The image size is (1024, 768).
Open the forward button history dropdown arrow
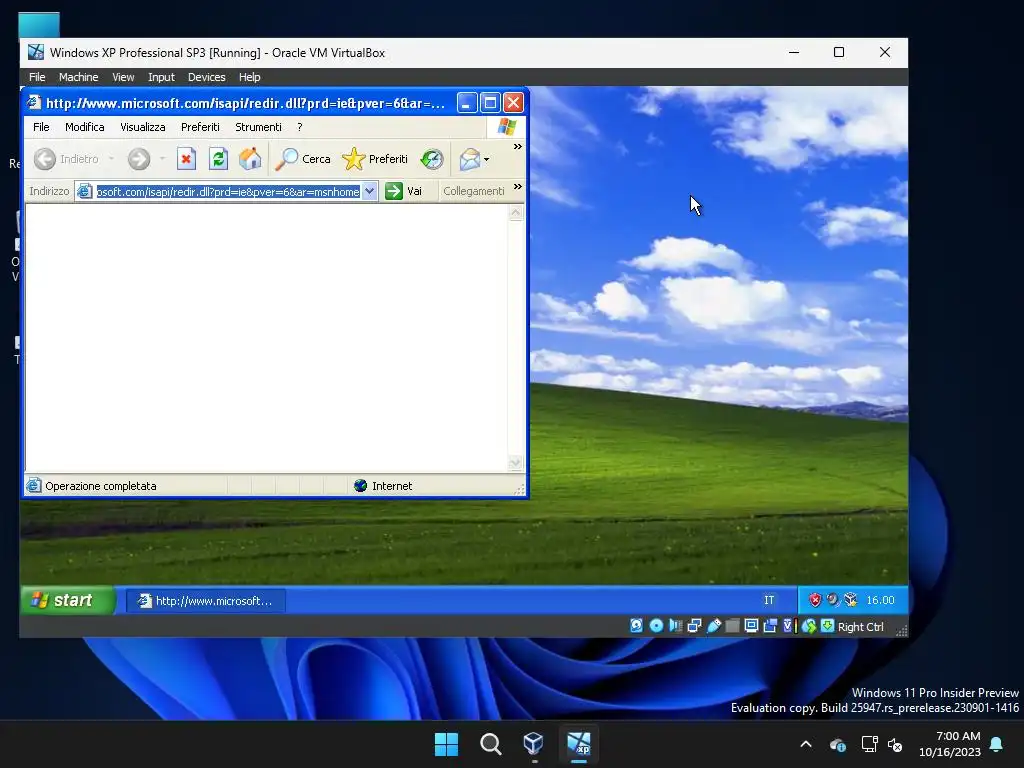click(162, 159)
